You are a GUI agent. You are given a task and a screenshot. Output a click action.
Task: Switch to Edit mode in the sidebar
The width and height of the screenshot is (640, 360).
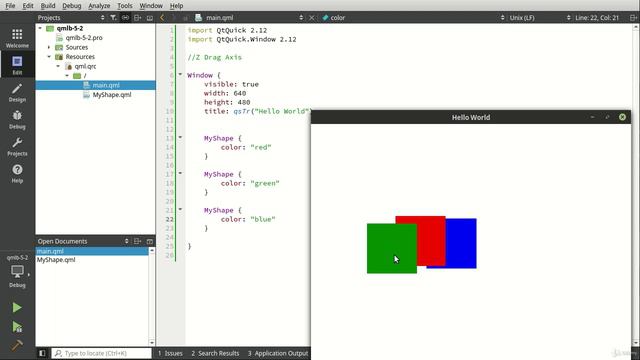17,65
